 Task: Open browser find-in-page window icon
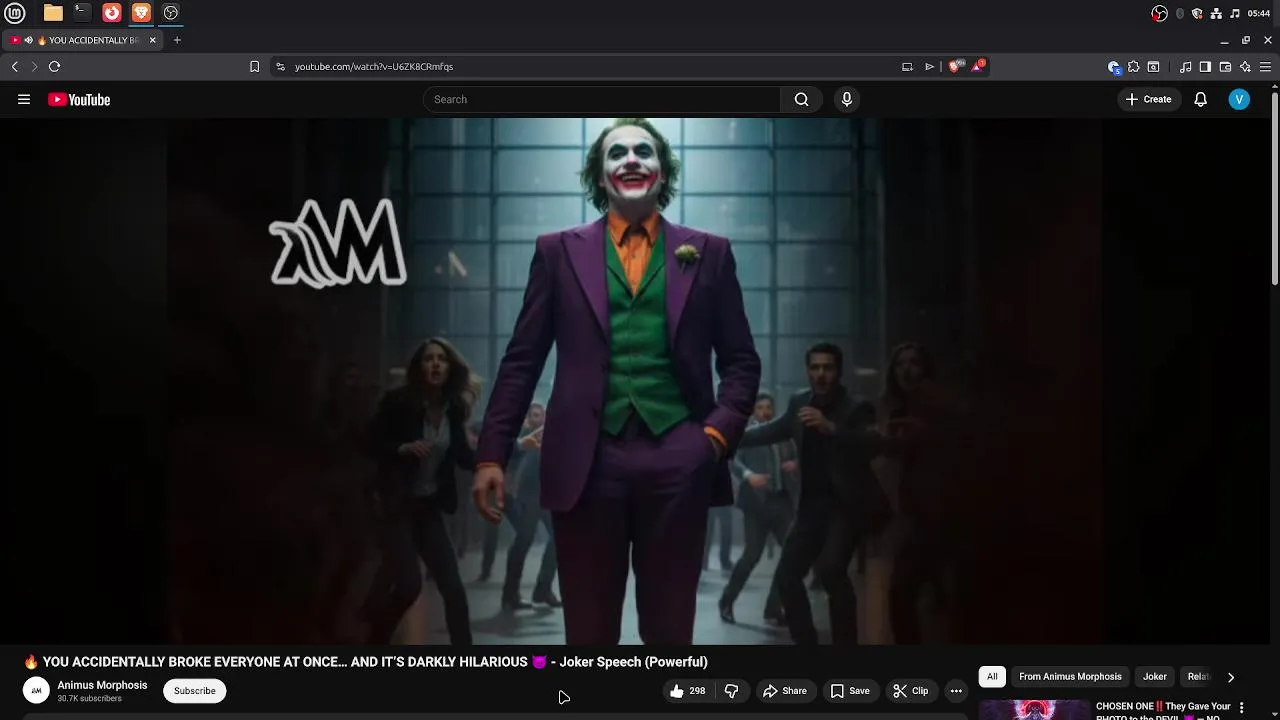point(1153,67)
